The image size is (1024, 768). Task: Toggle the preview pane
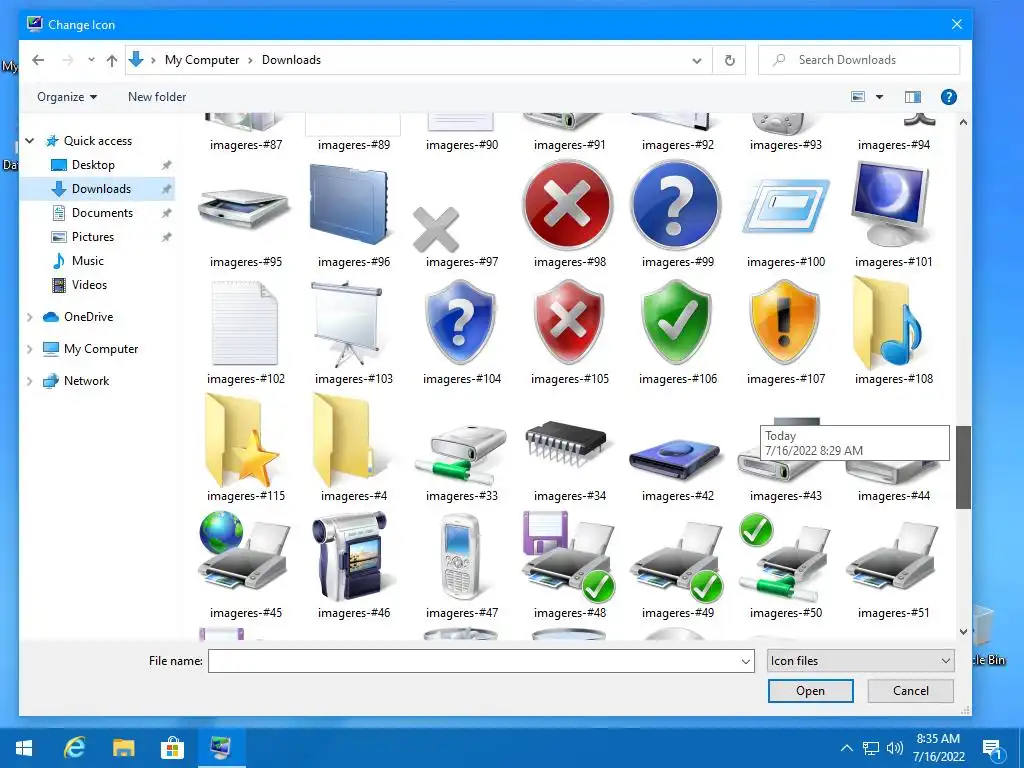[x=912, y=97]
